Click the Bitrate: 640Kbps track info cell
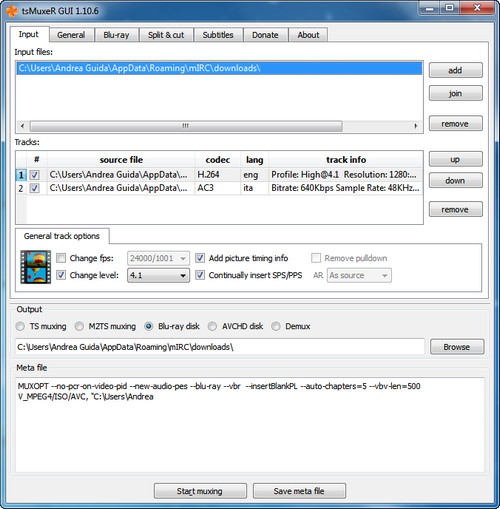Viewport: 500px width, 509px height. 346,188
